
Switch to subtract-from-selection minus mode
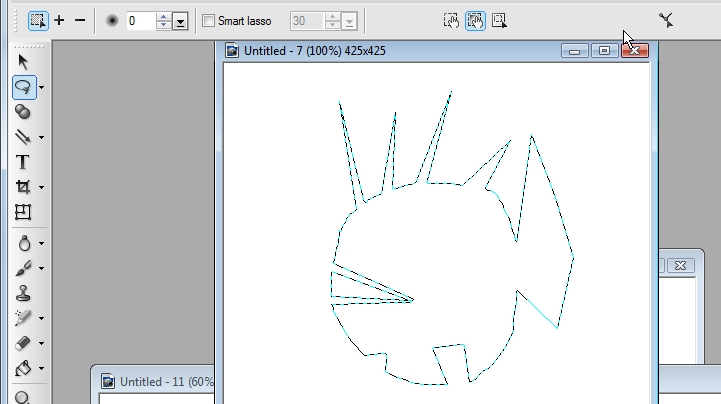coord(80,20)
